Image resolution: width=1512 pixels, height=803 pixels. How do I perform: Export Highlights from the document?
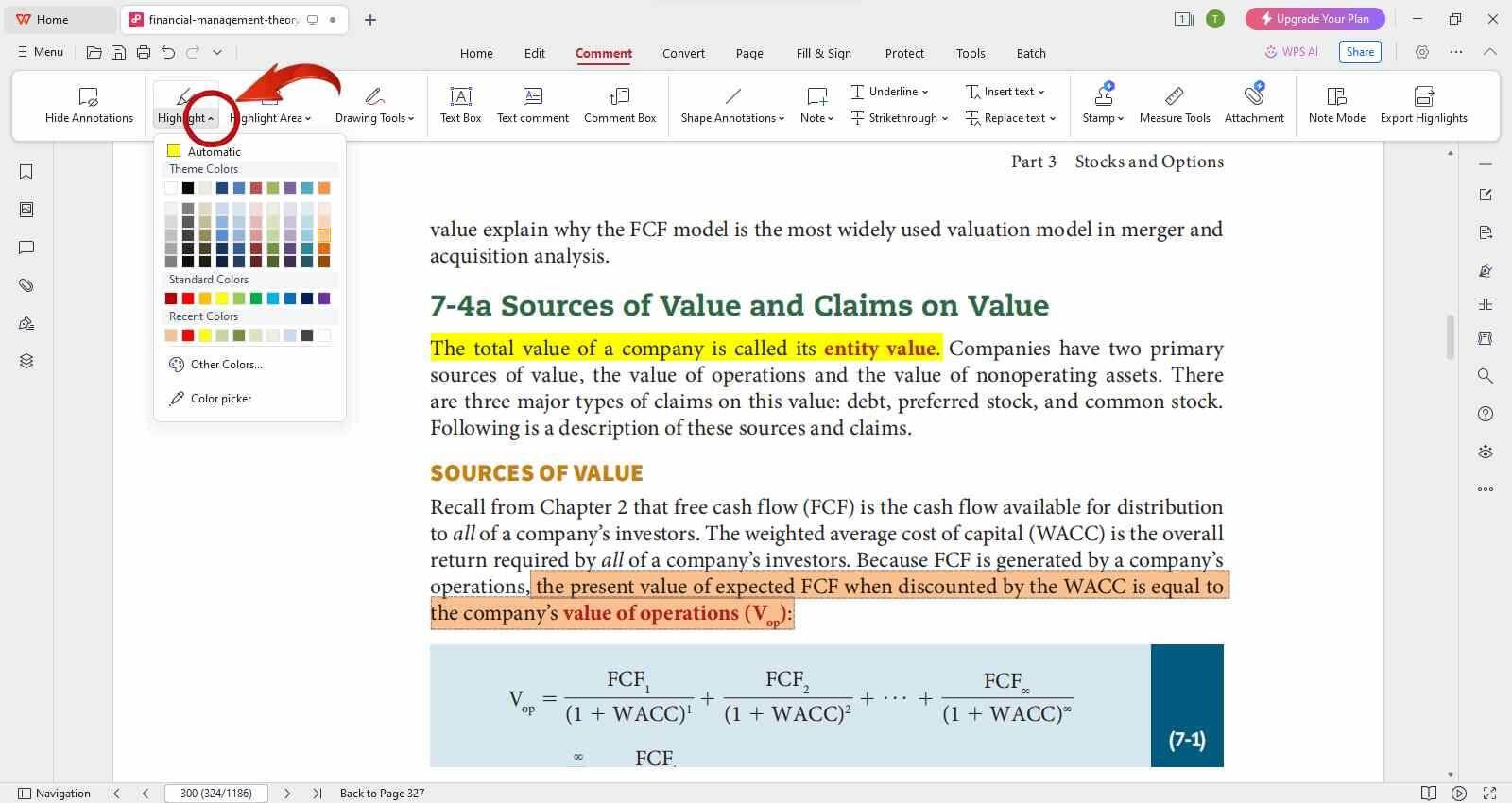pos(1423,104)
